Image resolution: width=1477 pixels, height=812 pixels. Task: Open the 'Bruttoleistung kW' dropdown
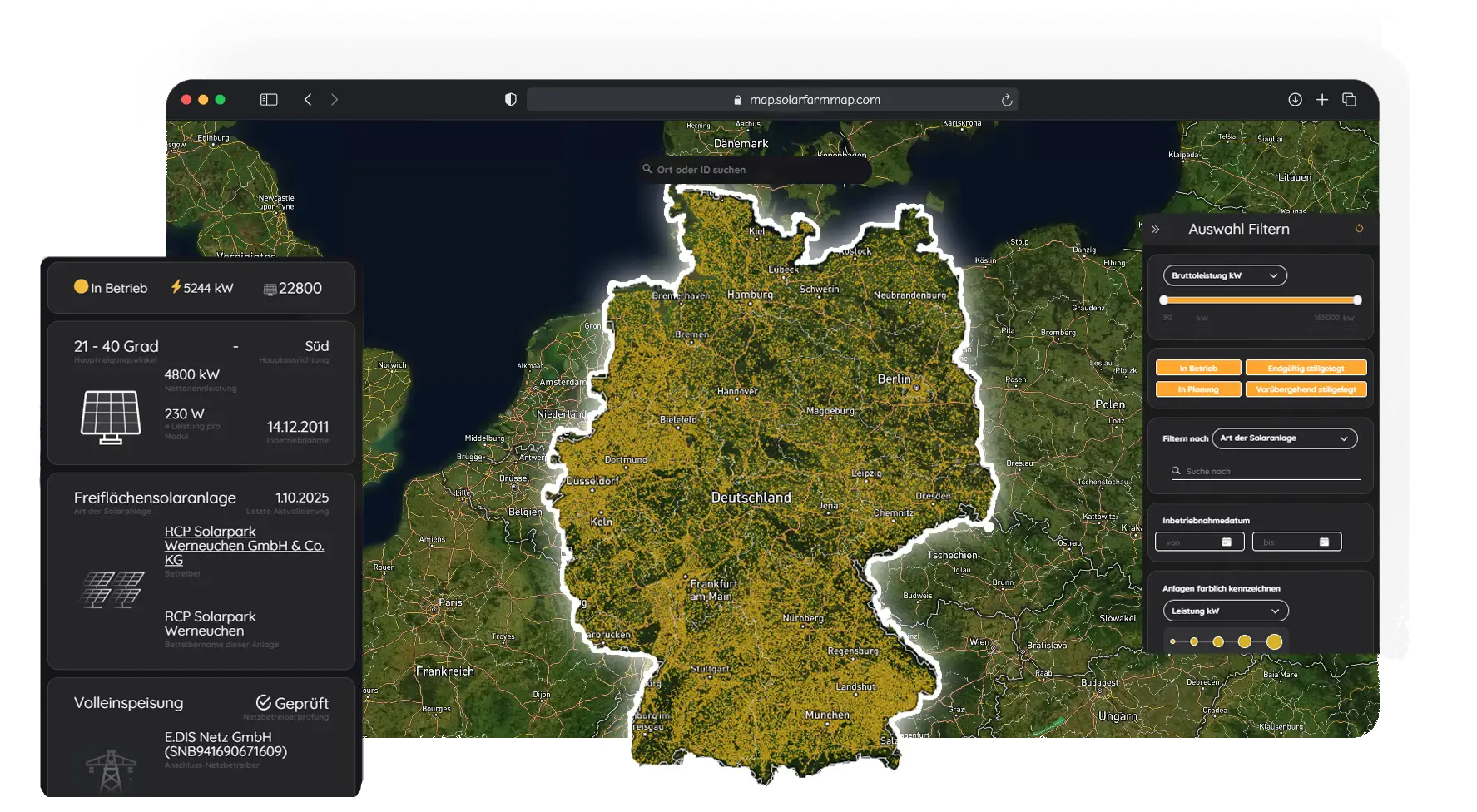pyautogui.click(x=1223, y=275)
